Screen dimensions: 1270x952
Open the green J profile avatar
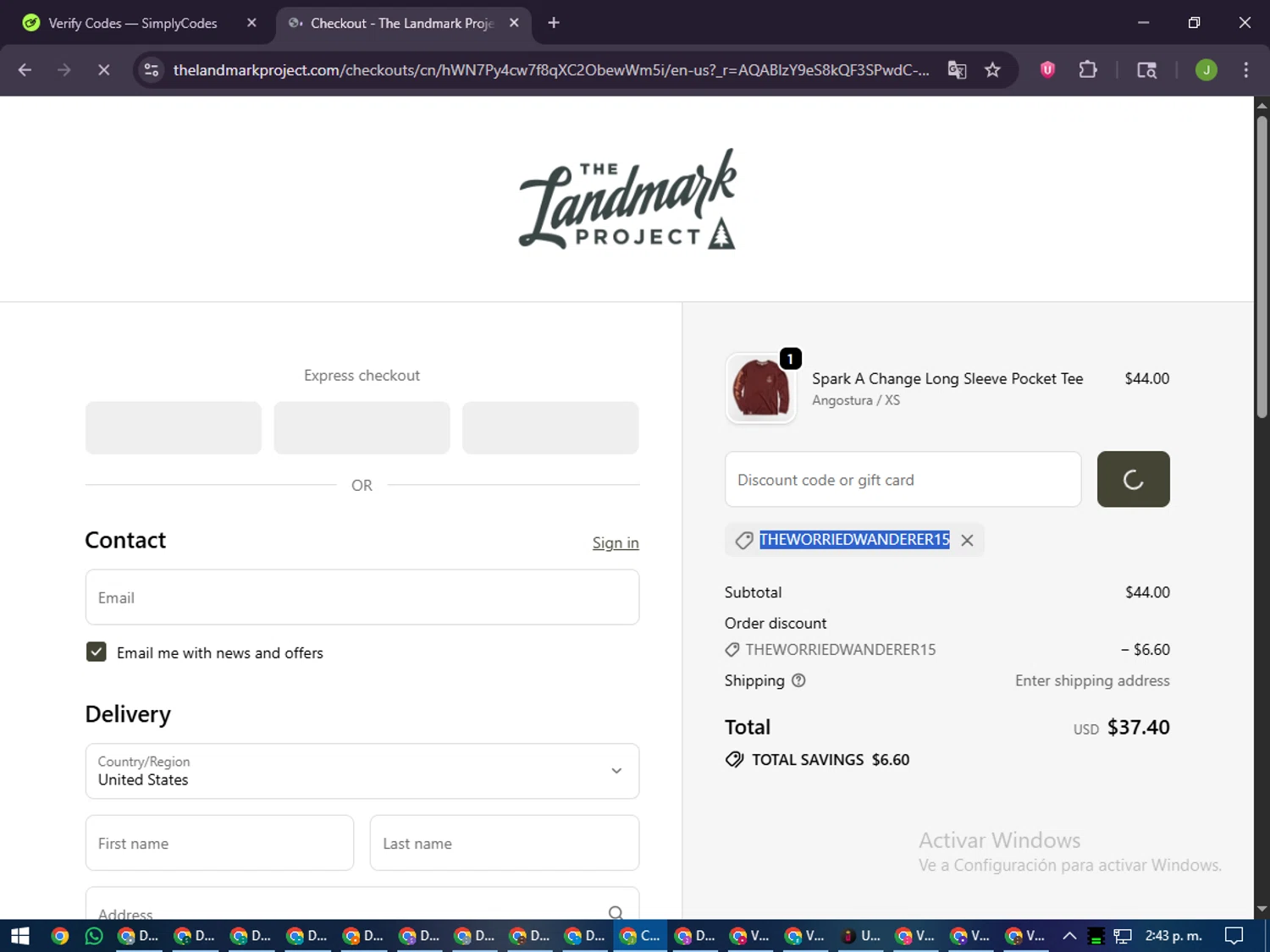tap(1206, 70)
